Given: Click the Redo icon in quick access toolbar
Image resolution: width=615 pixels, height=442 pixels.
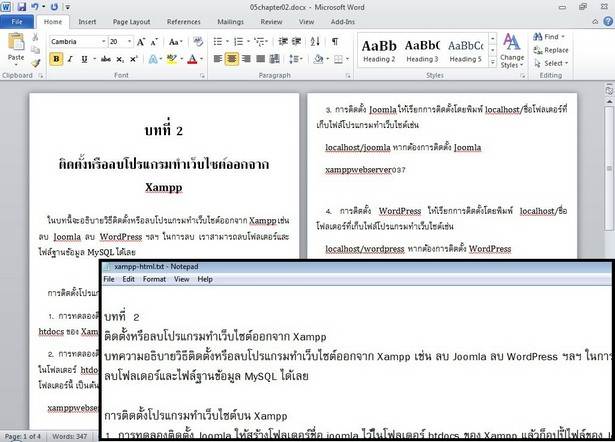Looking at the screenshot, I should pyautogui.click(x=55, y=7).
